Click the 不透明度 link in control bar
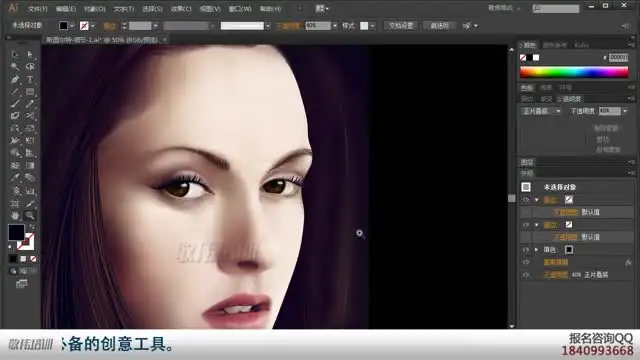The height and width of the screenshot is (360, 640). point(289,26)
